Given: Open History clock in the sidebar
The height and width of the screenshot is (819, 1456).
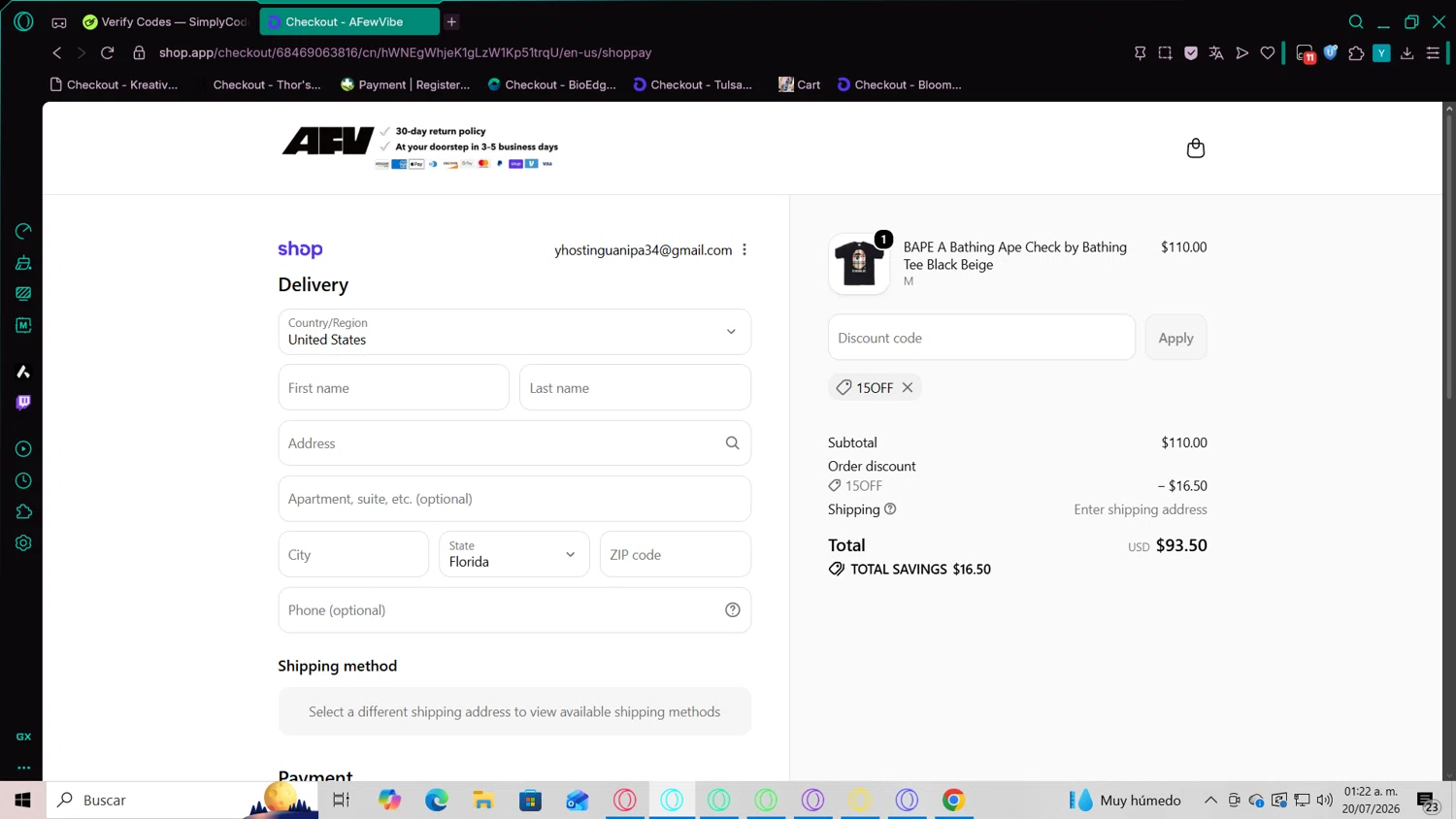Looking at the screenshot, I should coord(23,480).
